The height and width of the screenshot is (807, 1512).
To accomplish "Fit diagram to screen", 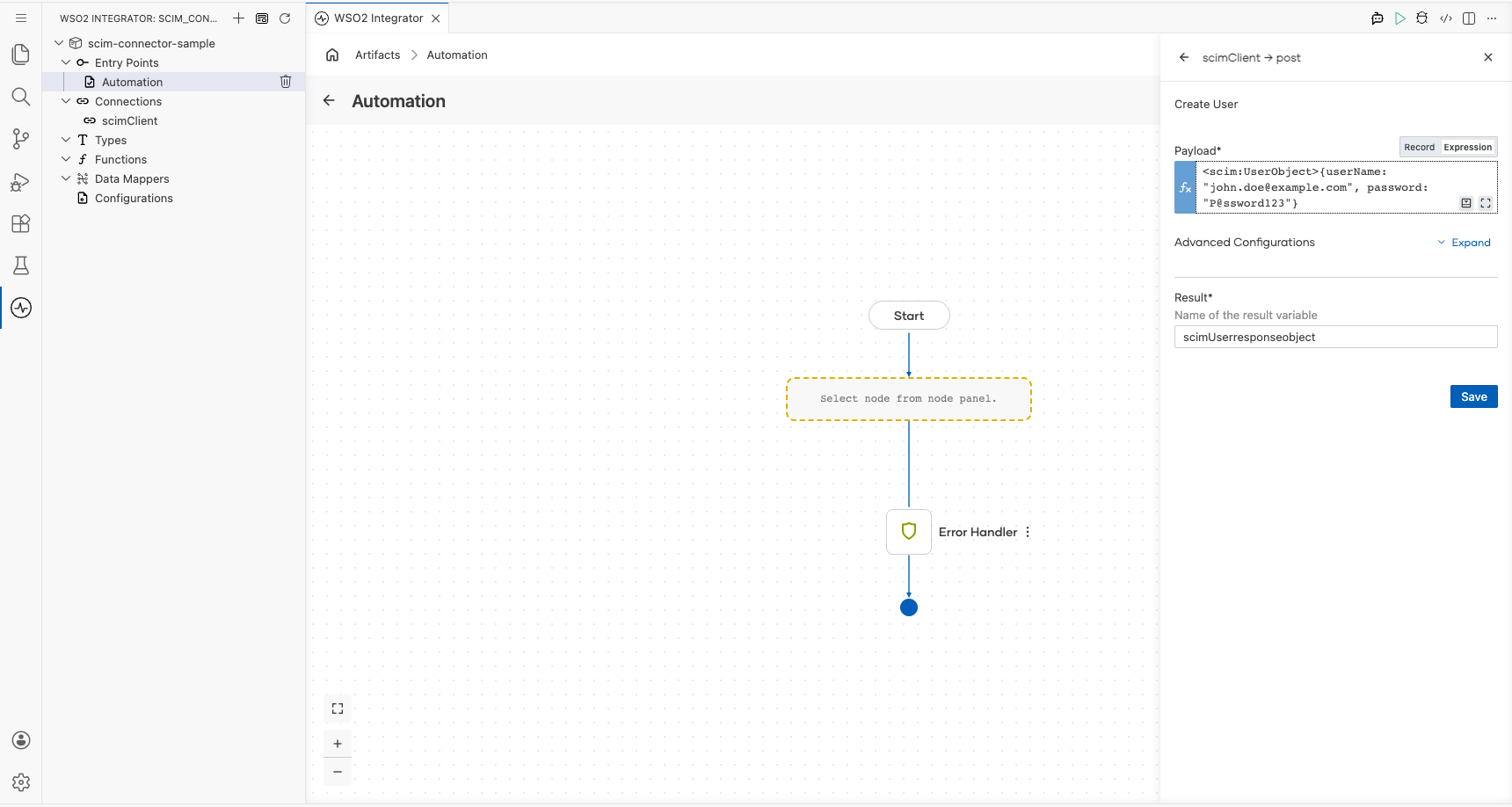I will point(338,709).
